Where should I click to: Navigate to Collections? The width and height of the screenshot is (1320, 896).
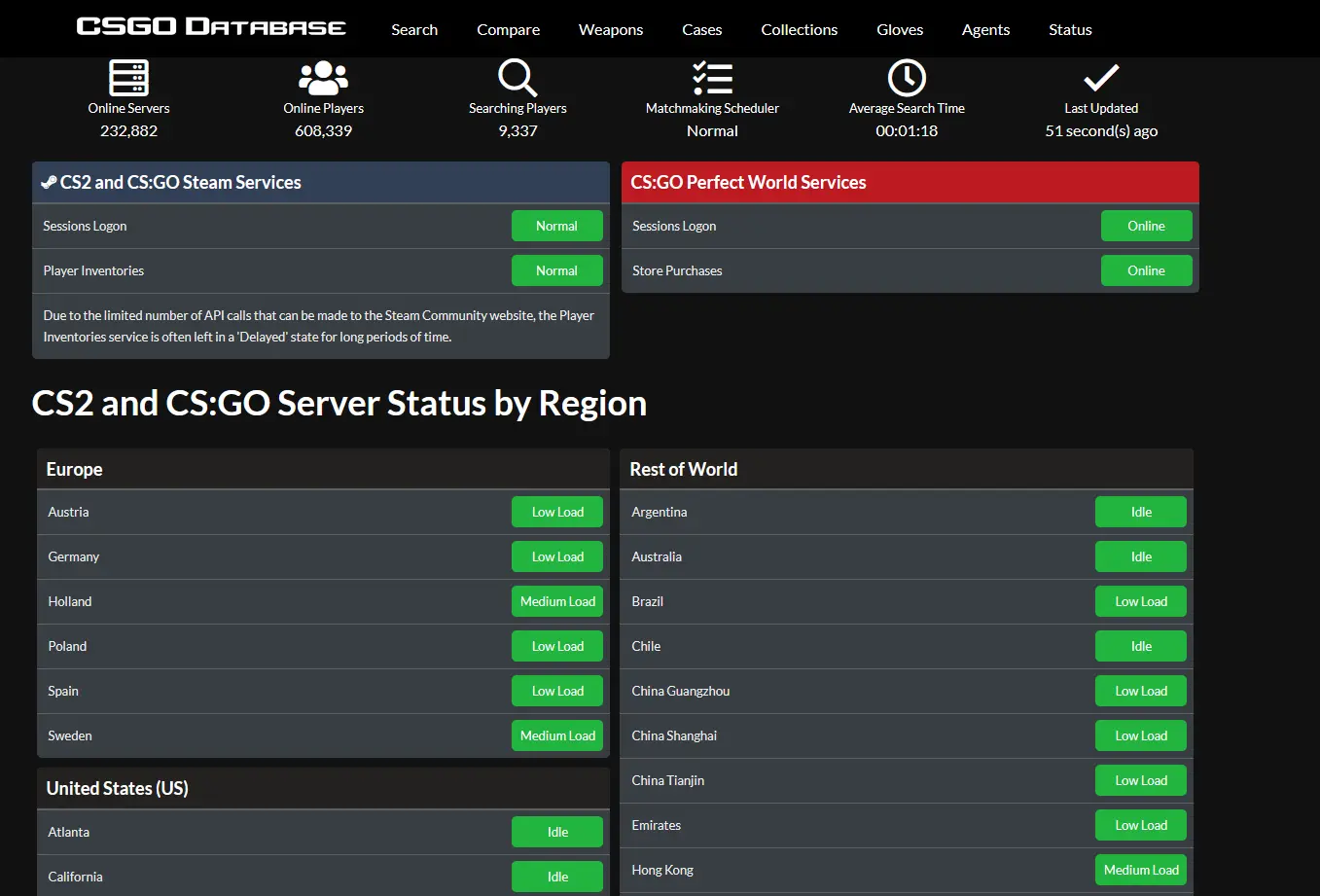coord(799,29)
